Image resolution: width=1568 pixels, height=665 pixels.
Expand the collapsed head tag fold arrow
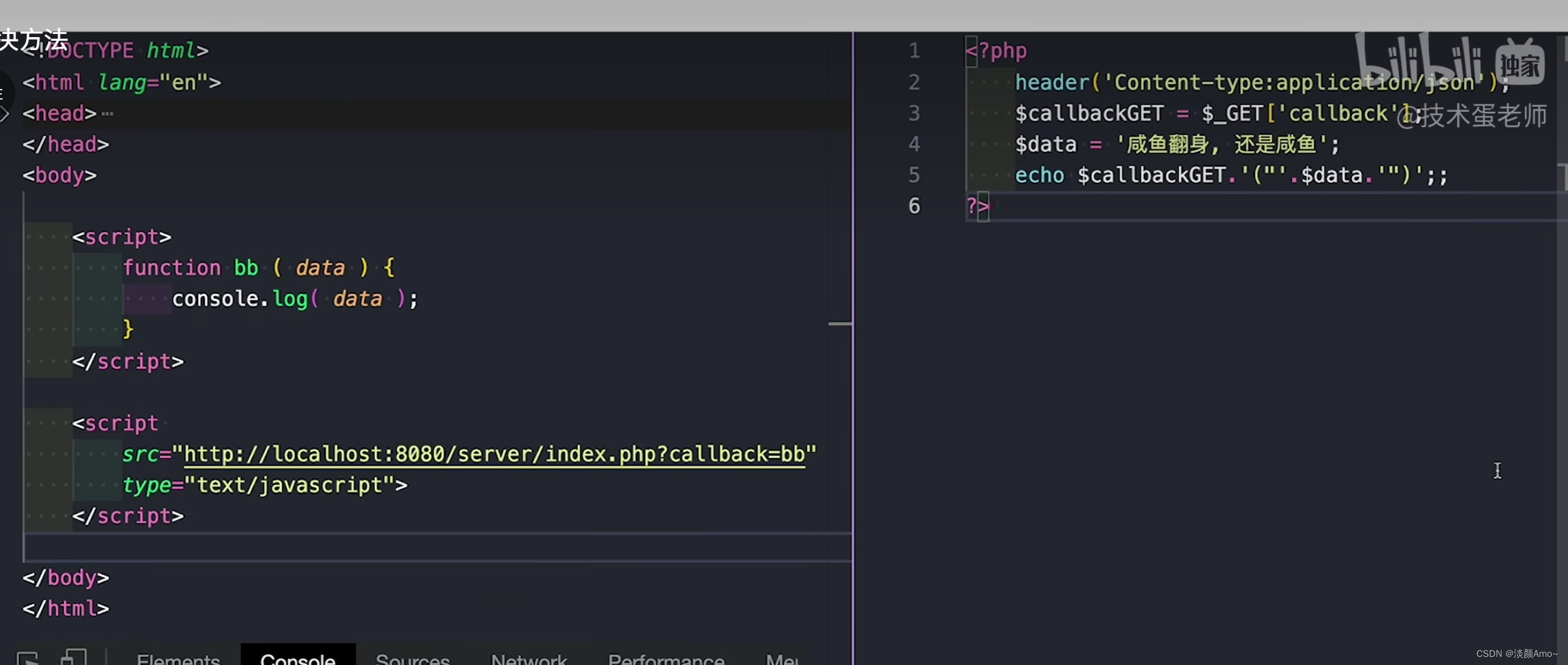pyautogui.click(x=5, y=114)
